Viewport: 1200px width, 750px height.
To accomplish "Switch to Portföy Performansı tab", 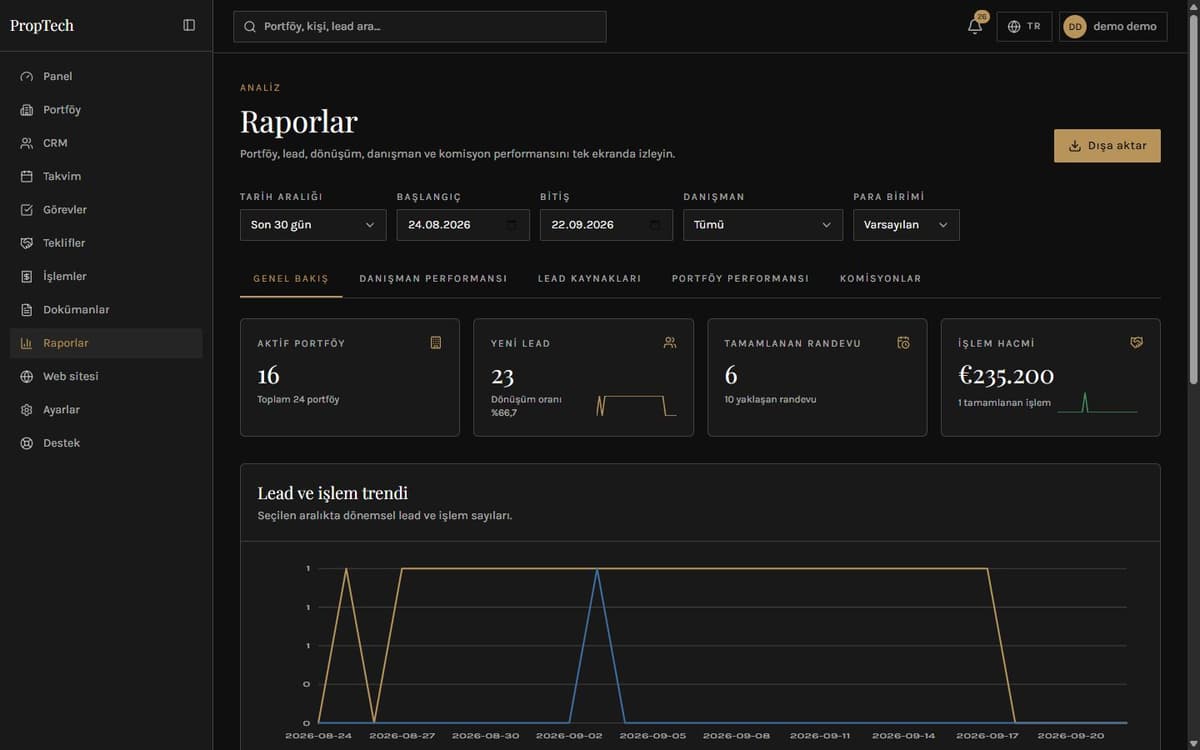I will point(740,279).
